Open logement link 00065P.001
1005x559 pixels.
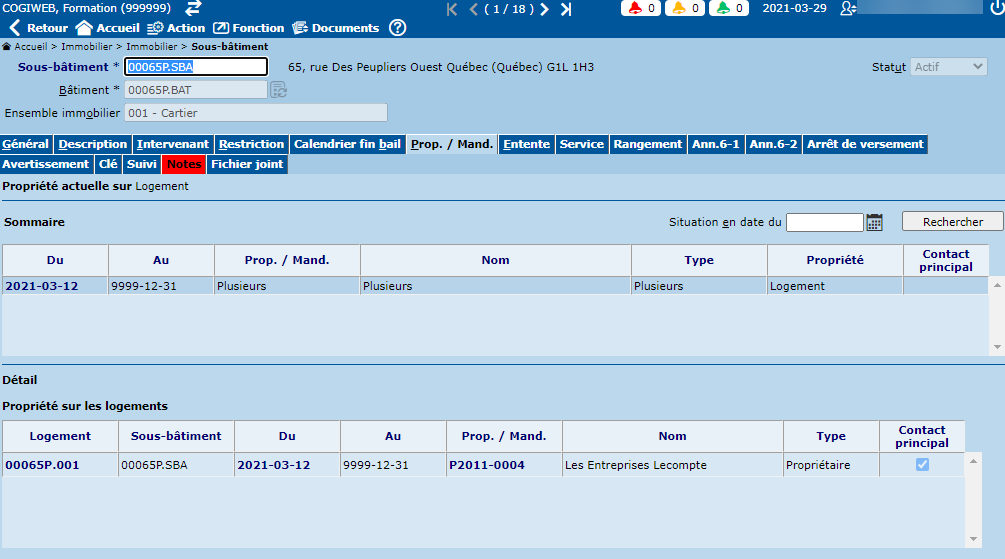42,465
